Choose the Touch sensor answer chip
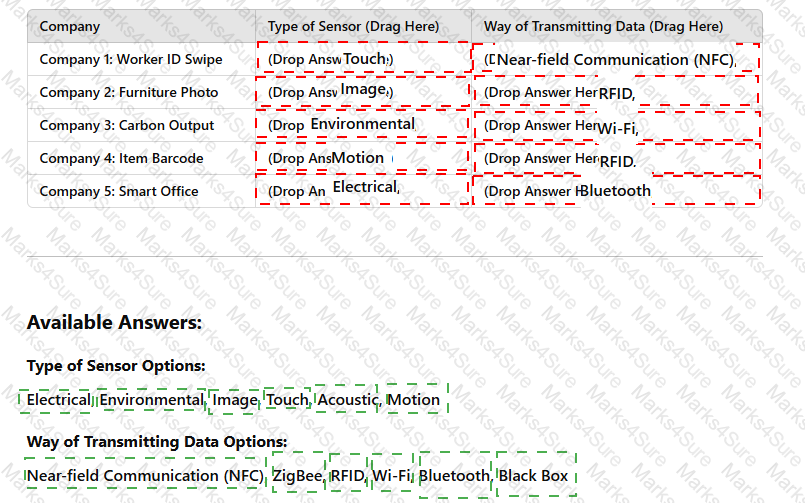Viewport: 805px width, 503px height. click(288, 399)
